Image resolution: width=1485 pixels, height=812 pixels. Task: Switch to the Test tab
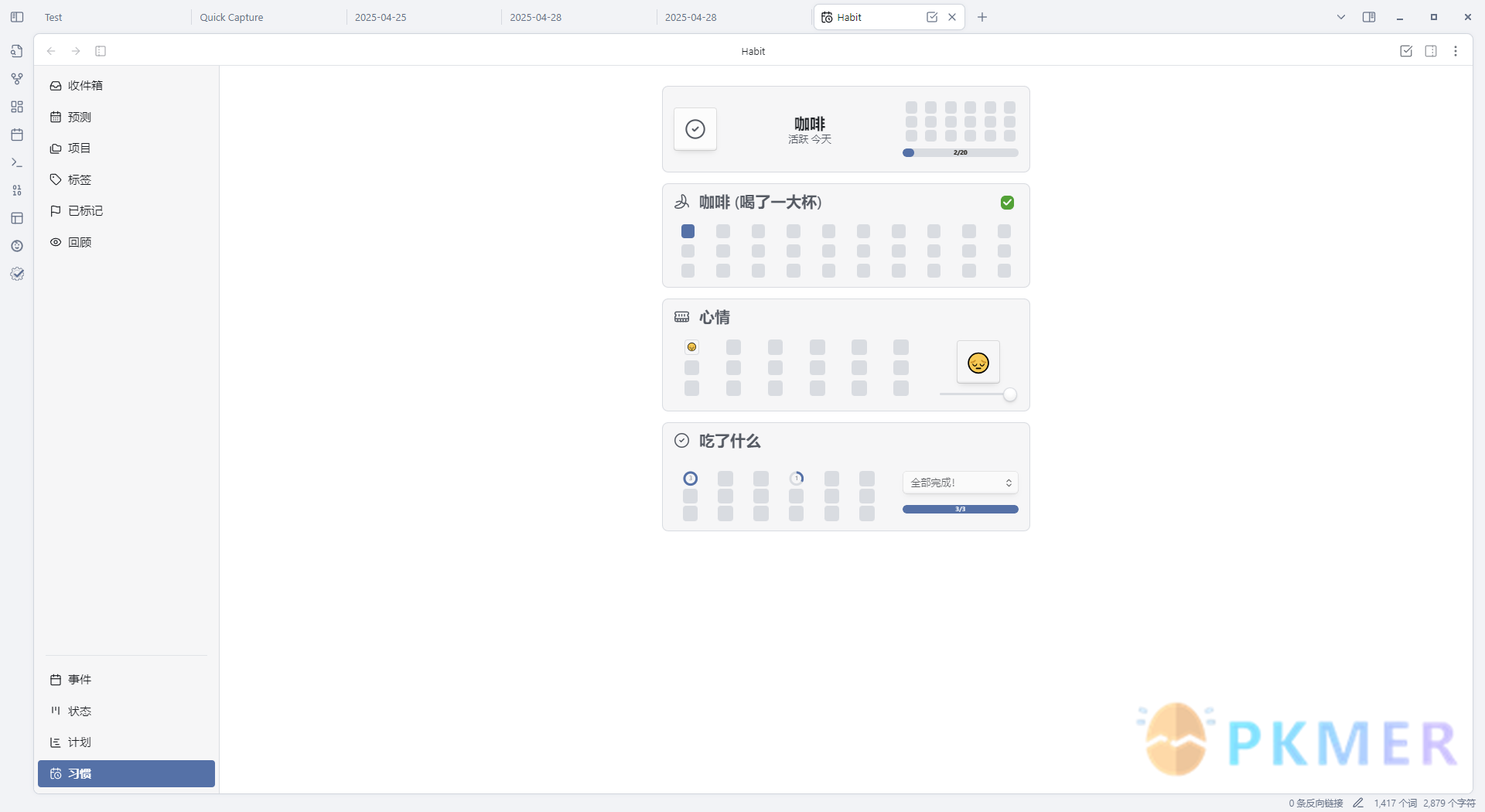(x=53, y=17)
